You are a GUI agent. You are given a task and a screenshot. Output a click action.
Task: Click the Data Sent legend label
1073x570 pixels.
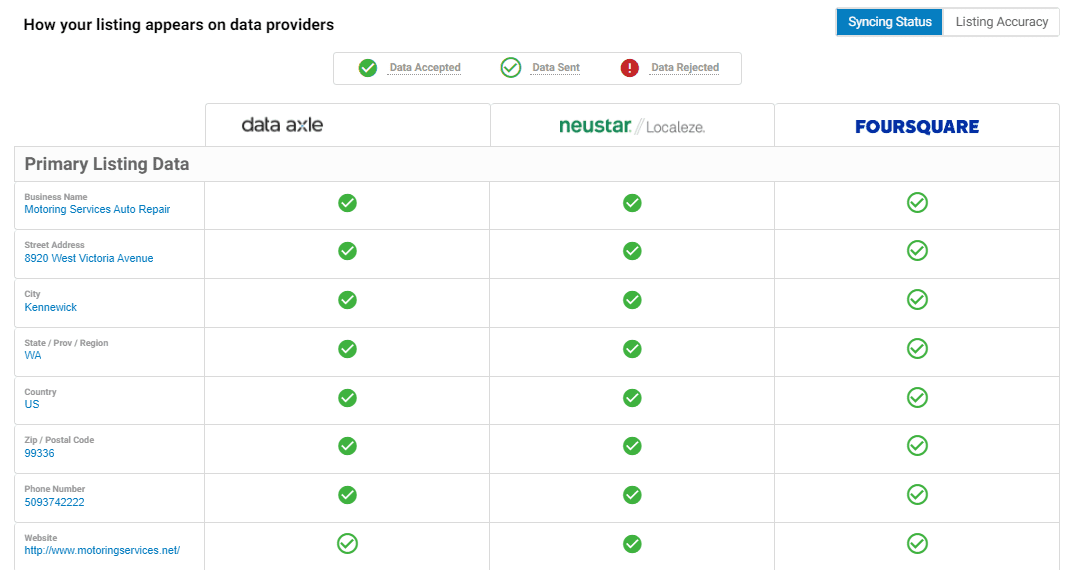556,68
